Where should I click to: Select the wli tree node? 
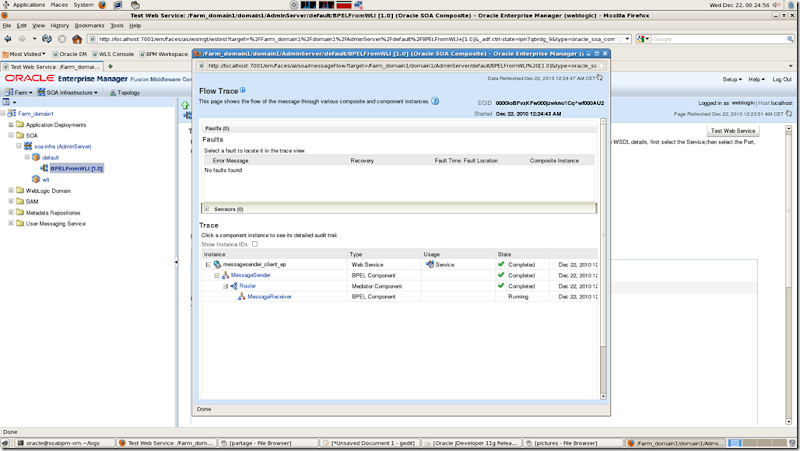[x=45, y=180]
